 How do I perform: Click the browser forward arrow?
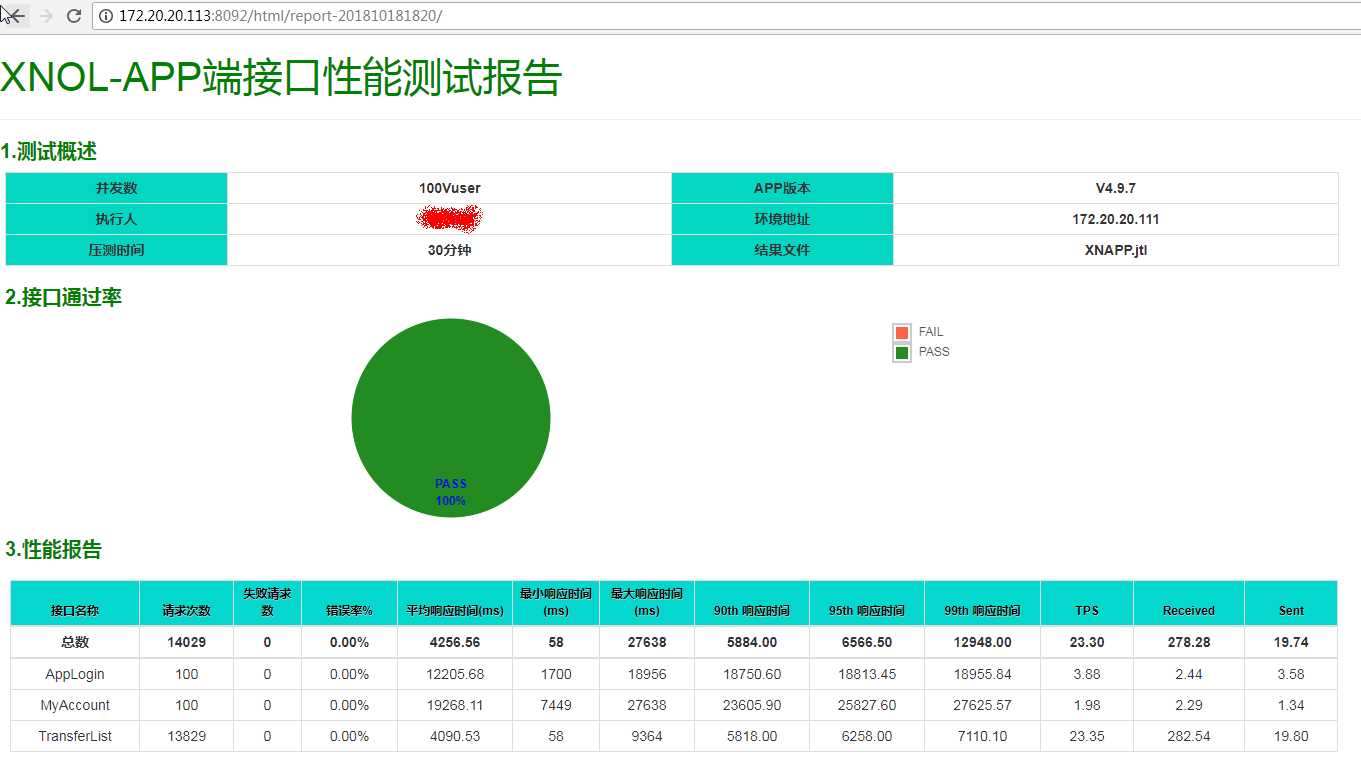46,16
